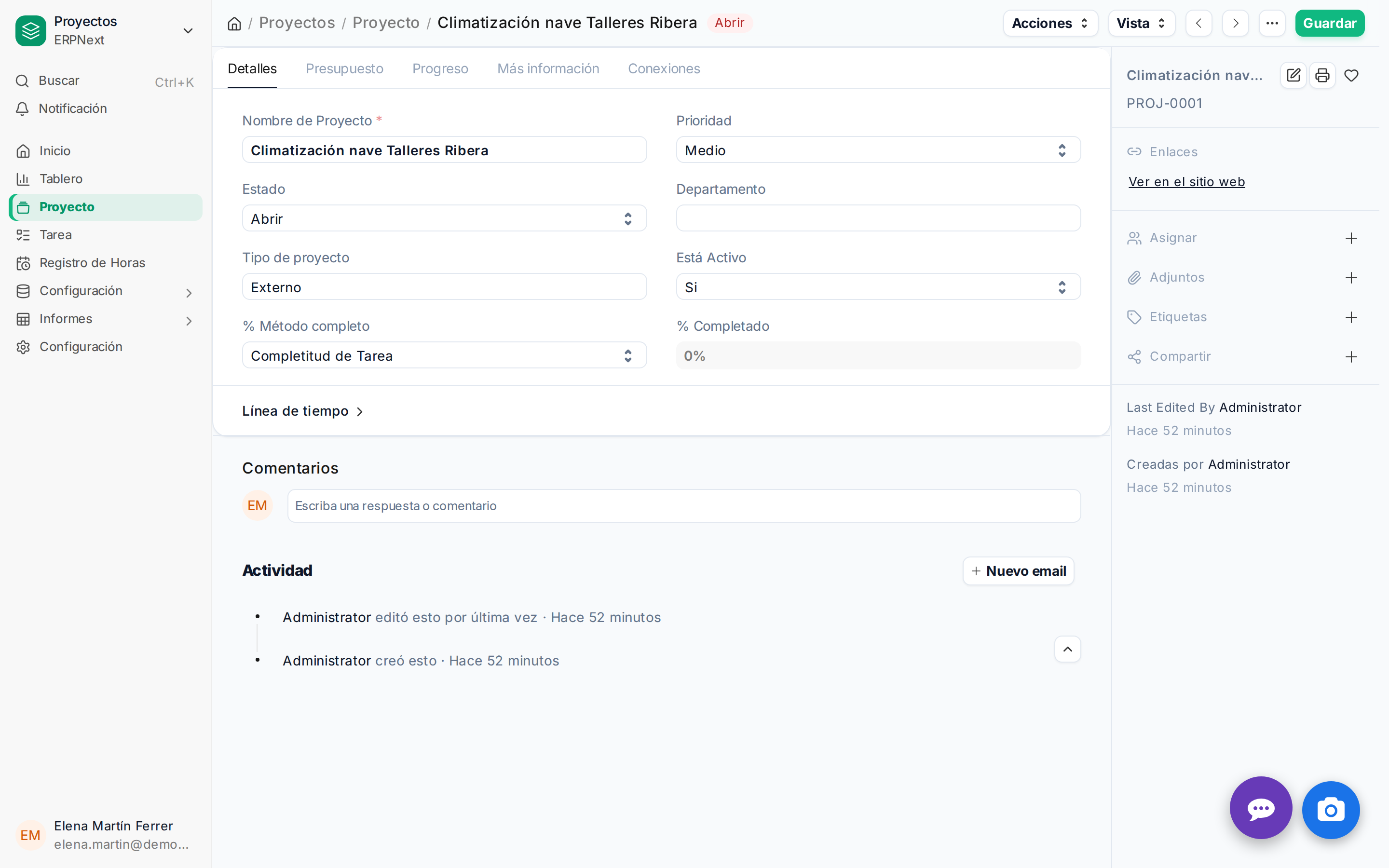Switch to the Conexiones tab
This screenshot has height=868, width=1389.
(664, 68)
